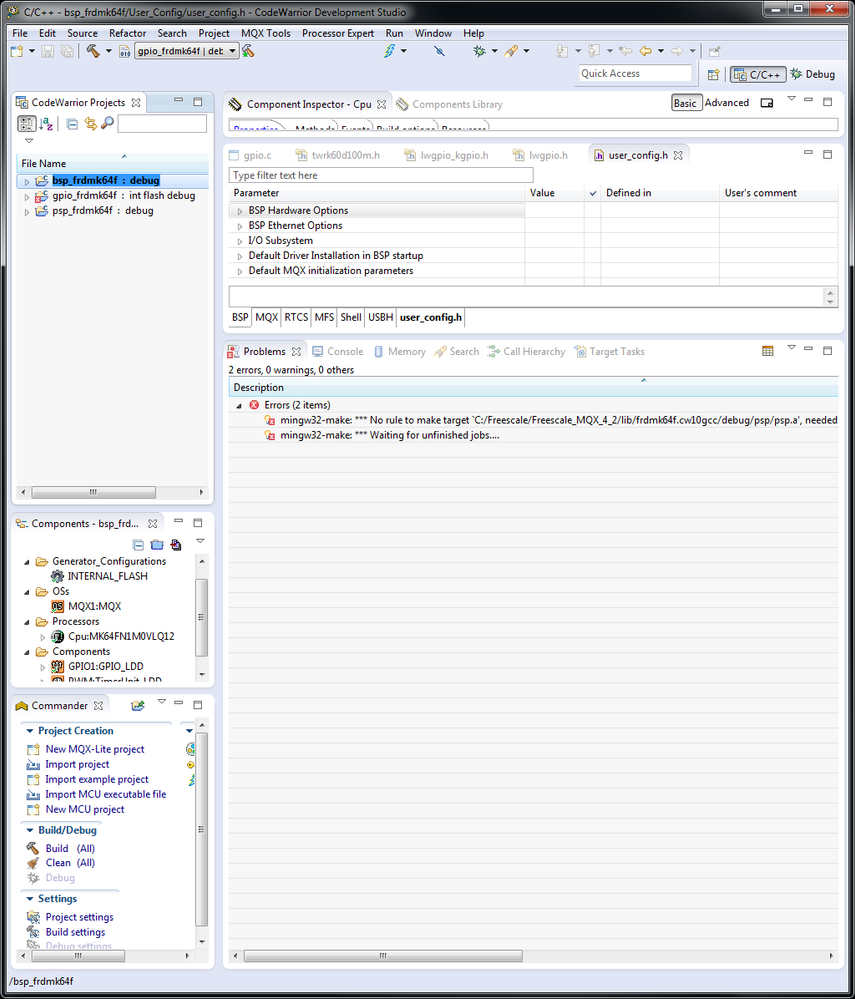Click Generate Processor Expert code icon
Image resolution: width=855 pixels, height=999 pixels.
click(175, 545)
